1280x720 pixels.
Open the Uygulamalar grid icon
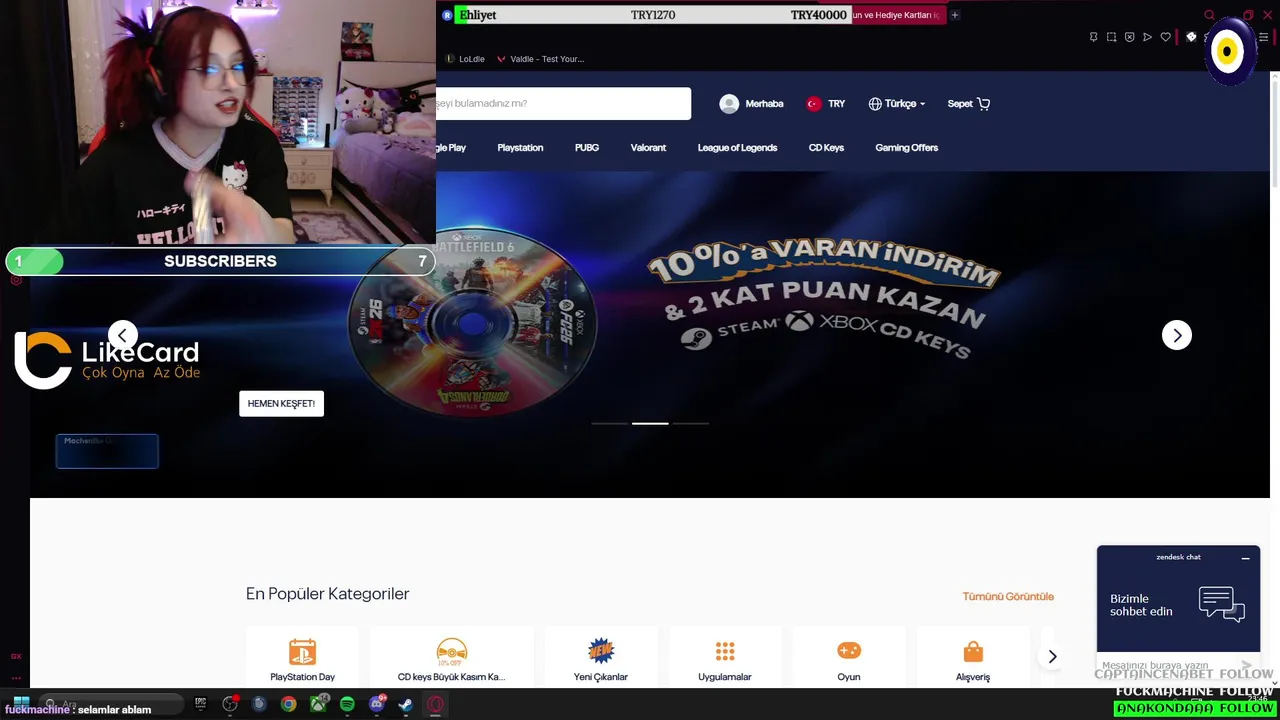coord(725,651)
